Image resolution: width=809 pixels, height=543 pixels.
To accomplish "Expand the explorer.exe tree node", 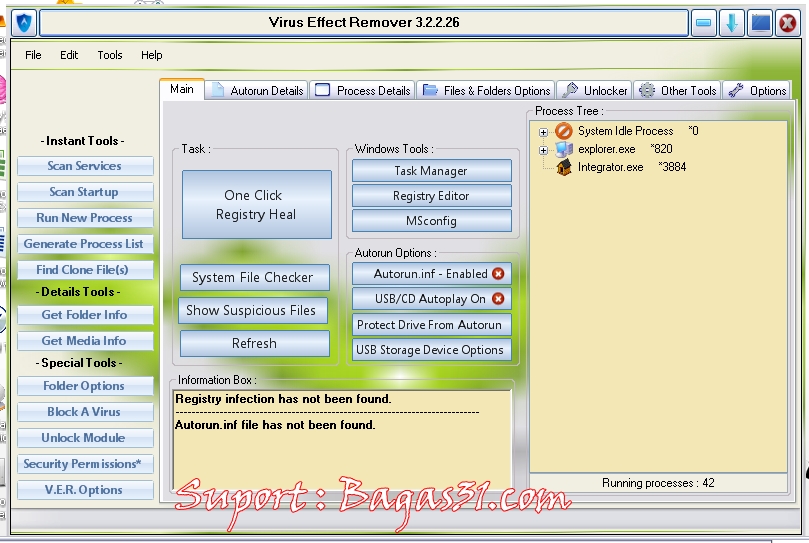I will click(x=543, y=150).
